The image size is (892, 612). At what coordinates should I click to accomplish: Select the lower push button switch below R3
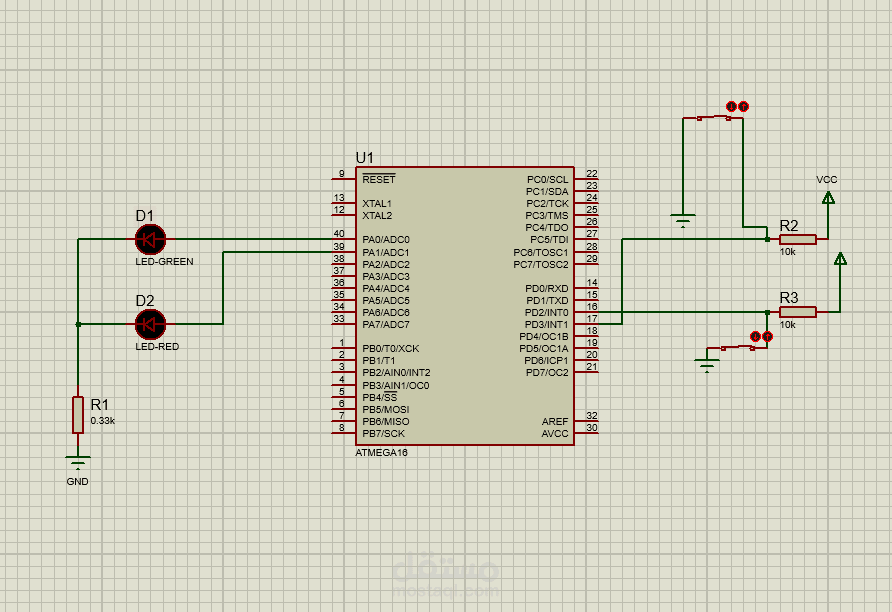(x=738, y=347)
